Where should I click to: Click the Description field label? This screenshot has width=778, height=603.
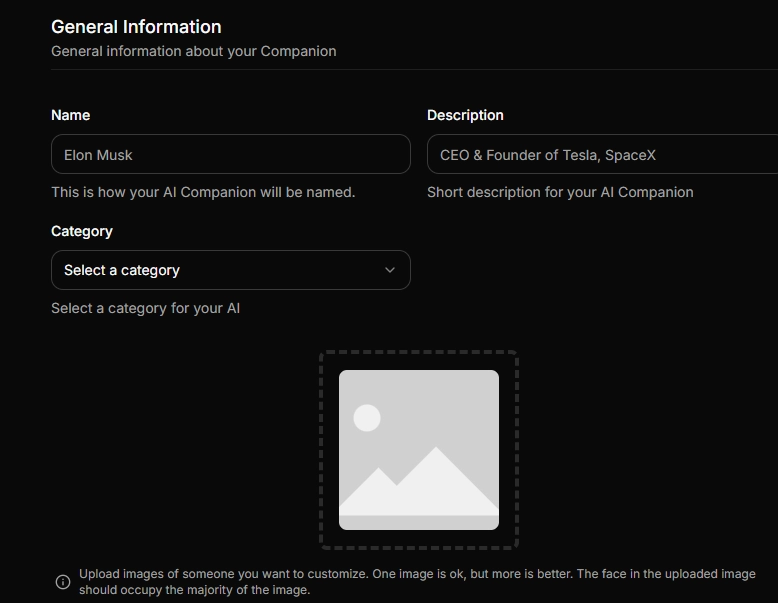(465, 115)
